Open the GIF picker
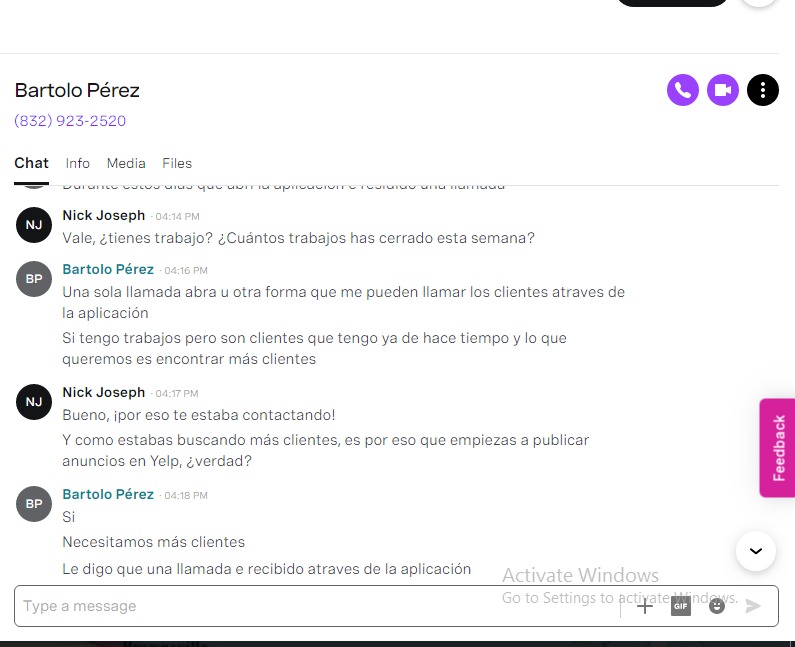The width and height of the screenshot is (795, 647). [680, 606]
